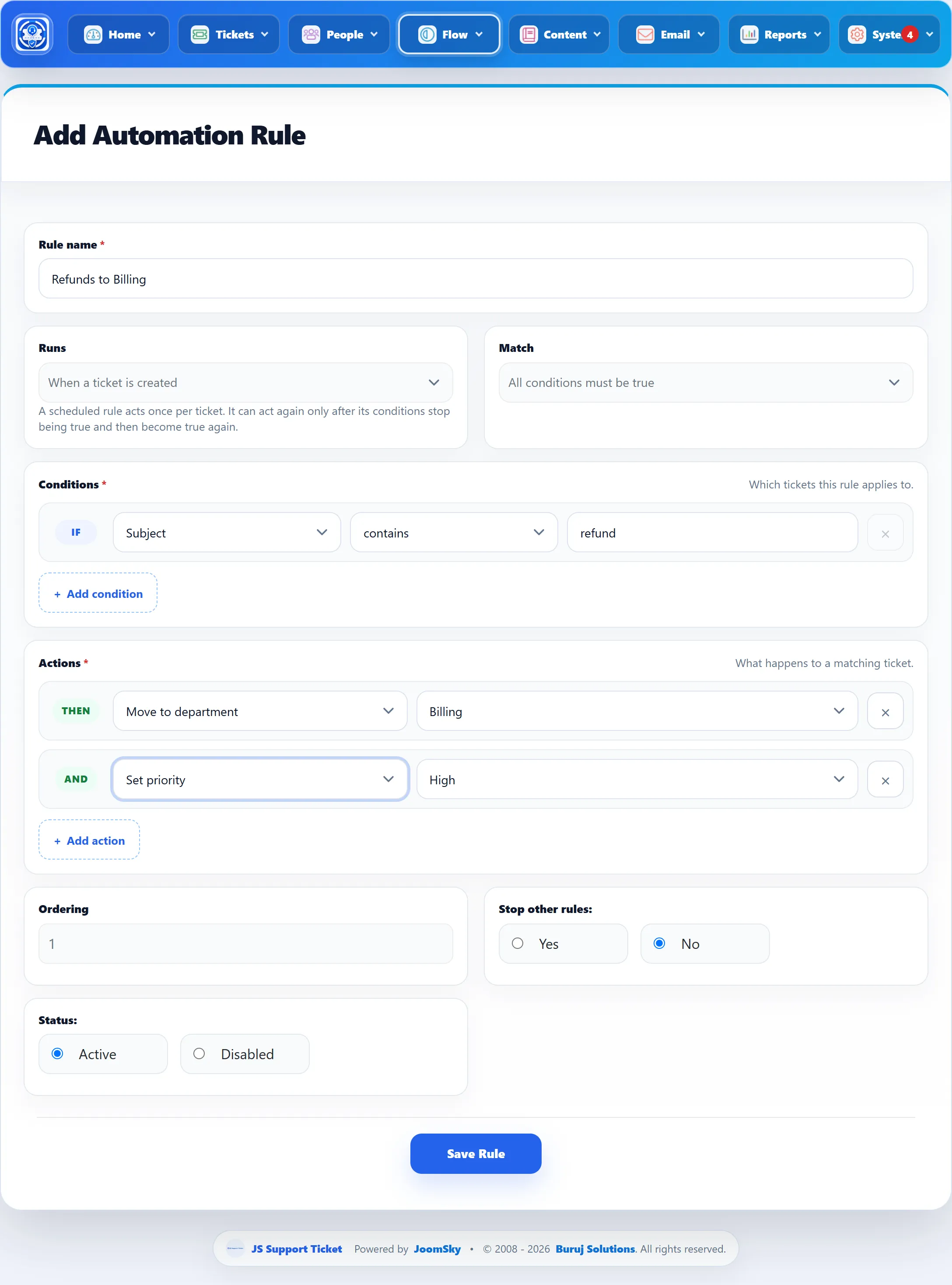Click the Rule name input field
Viewport: 952px width, 1285px height.
click(x=476, y=279)
